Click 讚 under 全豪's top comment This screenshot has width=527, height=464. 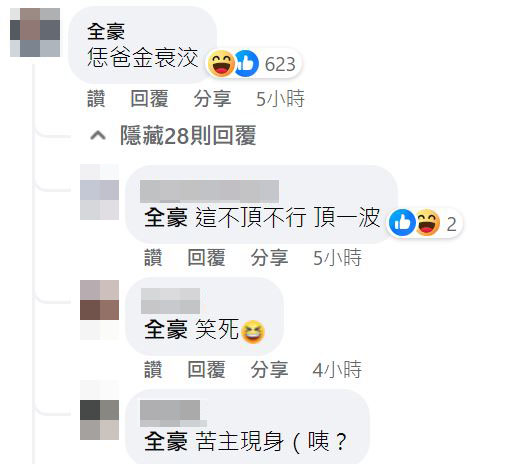pyautogui.click(x=96, y=99)
